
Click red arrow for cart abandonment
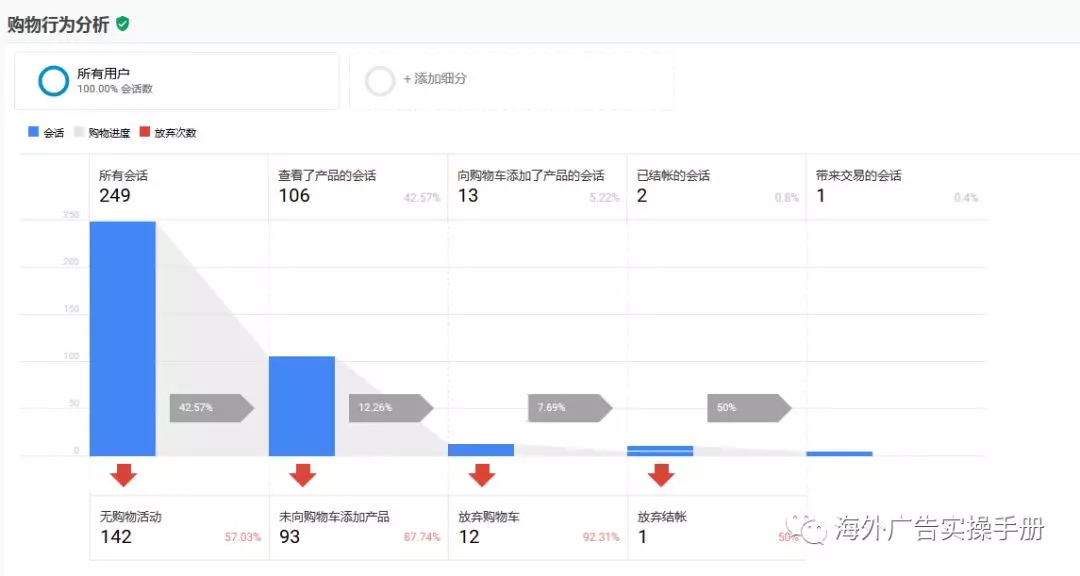pos(482,474)
